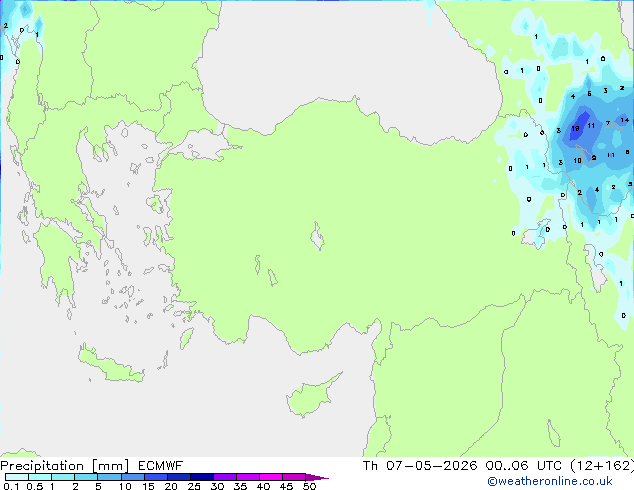Select the 25 to 30 mm dark blue swatch
Screen dimensions: 634x490
tap(202, 477)
